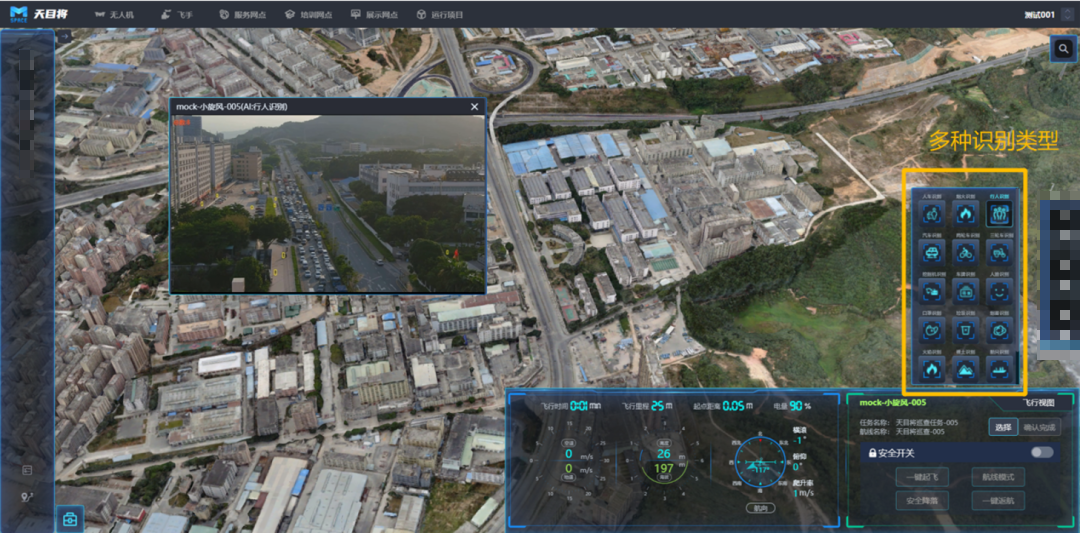Screen dimensions: 1080x533
Task: Click the smoke and fire recognition flame icon
Action: pyautogui.click(x=964, y=213)
